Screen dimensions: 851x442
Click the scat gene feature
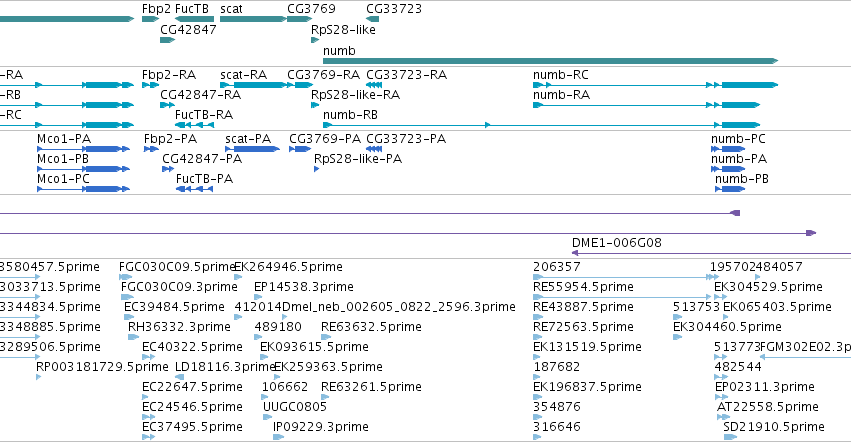tap(253, 19)
